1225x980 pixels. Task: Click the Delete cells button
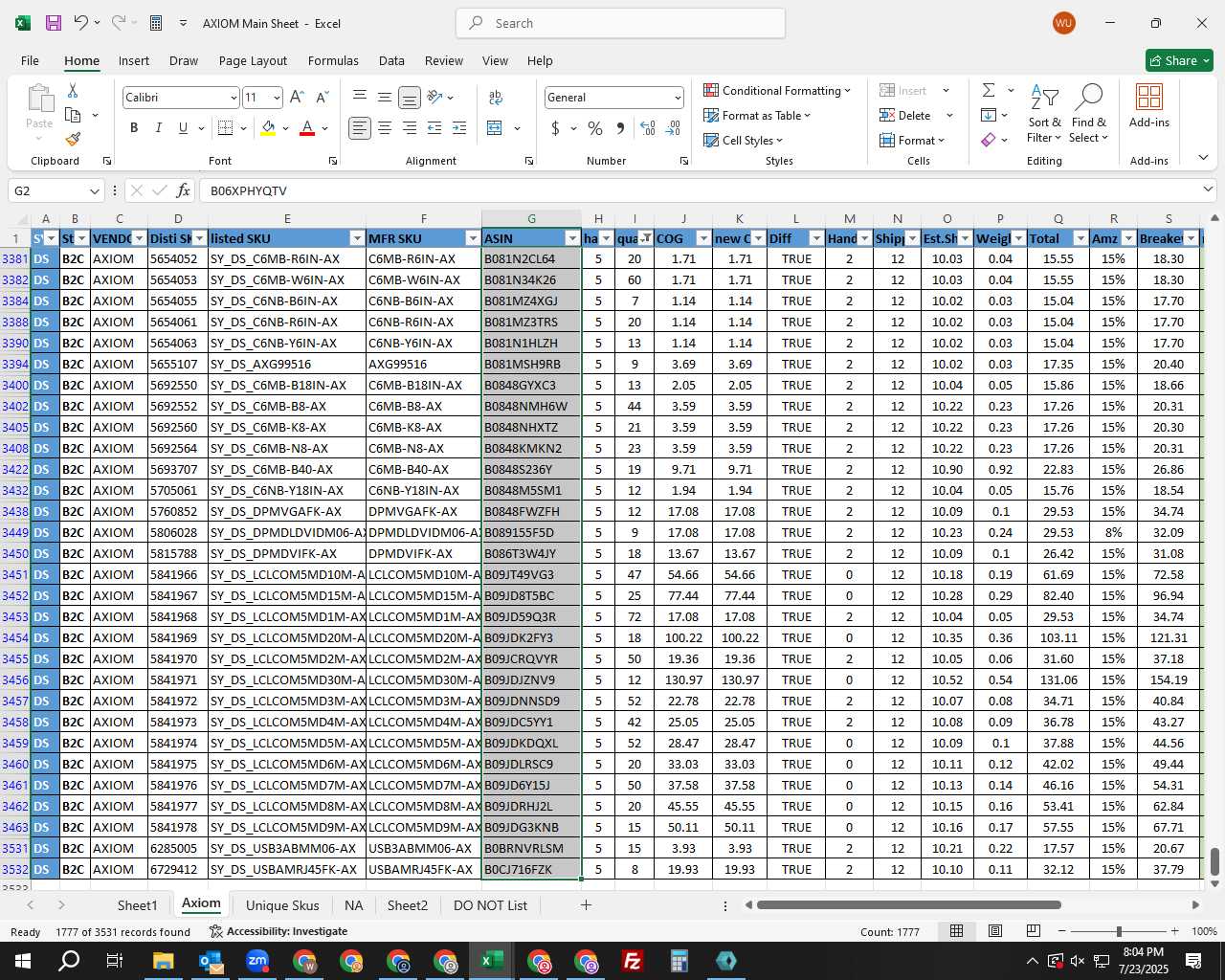tap(905, 115)
